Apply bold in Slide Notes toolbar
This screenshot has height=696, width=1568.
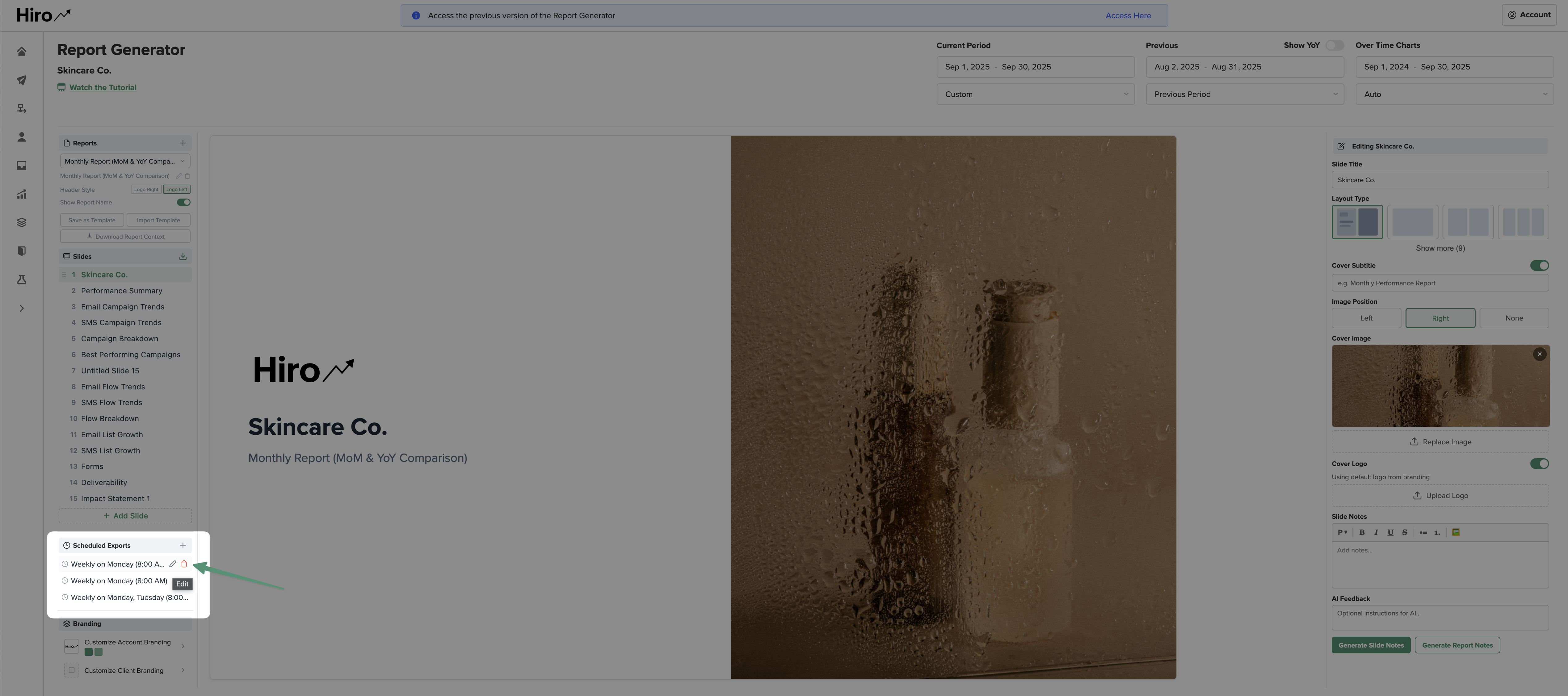coord(1362,532)
